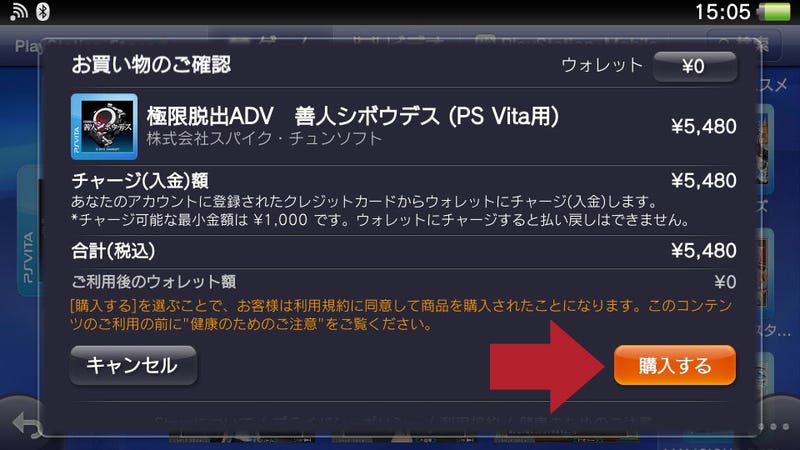Tap the back arrow icon
The width and height of the screenshot is (800, 450).
click(x=27, y=424)
